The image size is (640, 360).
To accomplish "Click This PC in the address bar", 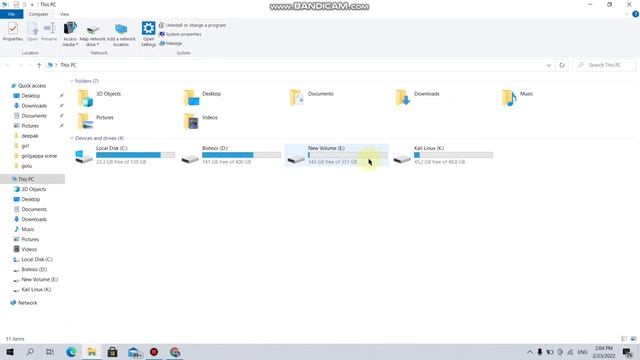I will click(x=68, y=65).
